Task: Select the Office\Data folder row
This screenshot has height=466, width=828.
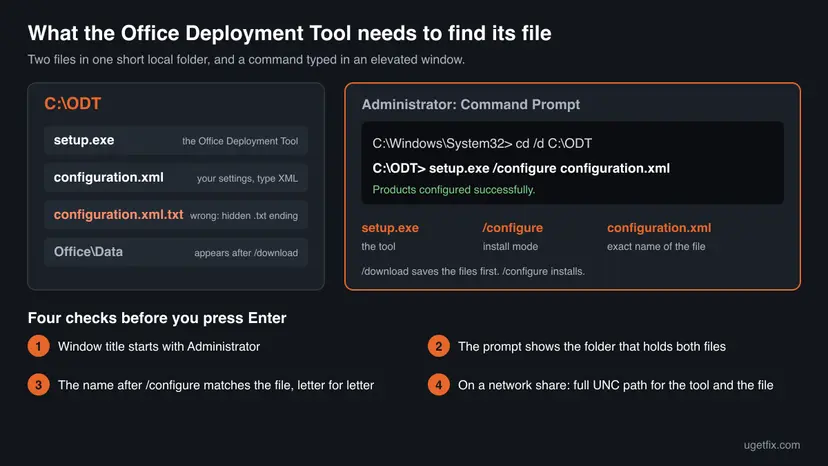Action: click(x=176, y=252)
